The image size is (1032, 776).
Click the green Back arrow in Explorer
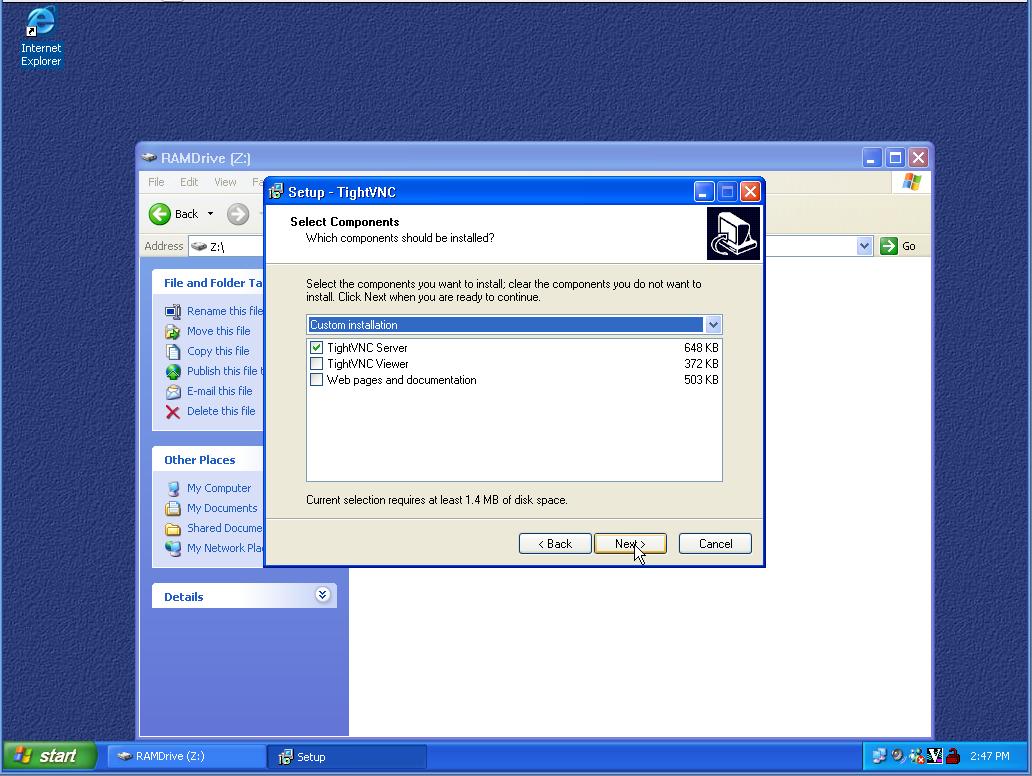coord(160,214)
